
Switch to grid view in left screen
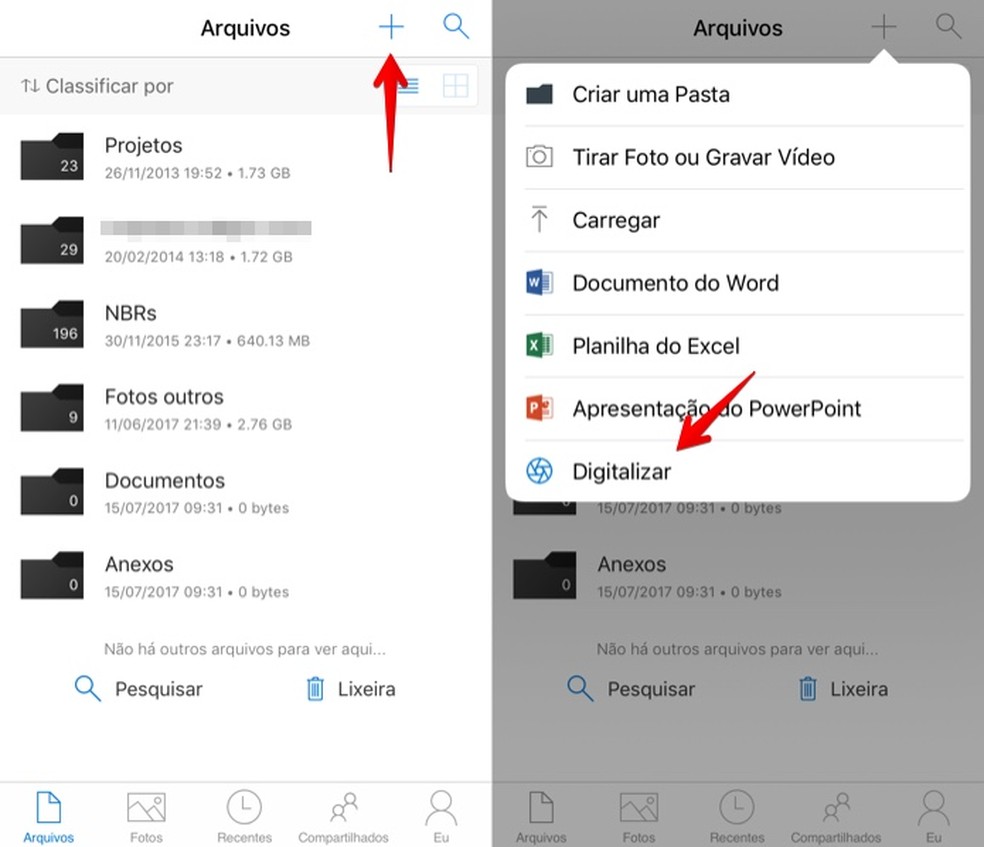pyautogui.click(x=456, y=85)
